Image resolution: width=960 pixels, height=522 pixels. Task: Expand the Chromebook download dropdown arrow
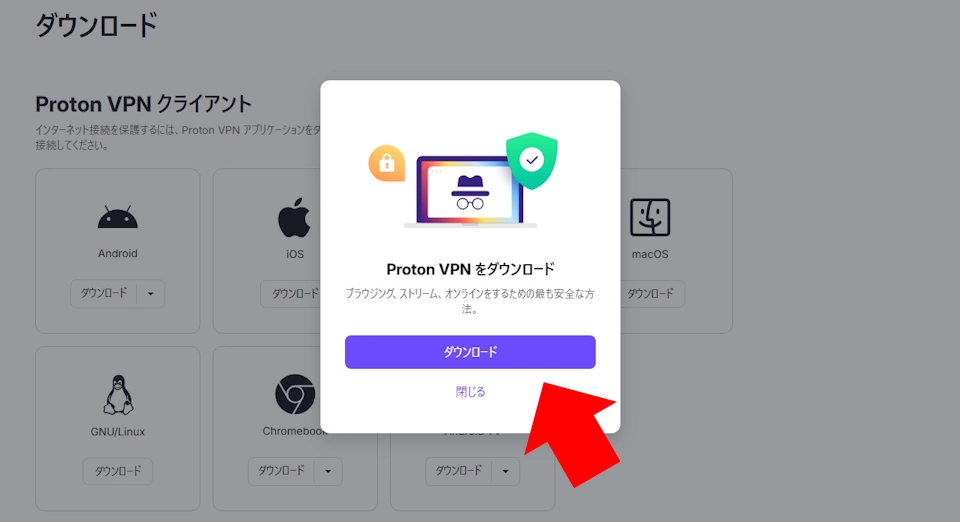coord(328,471)
